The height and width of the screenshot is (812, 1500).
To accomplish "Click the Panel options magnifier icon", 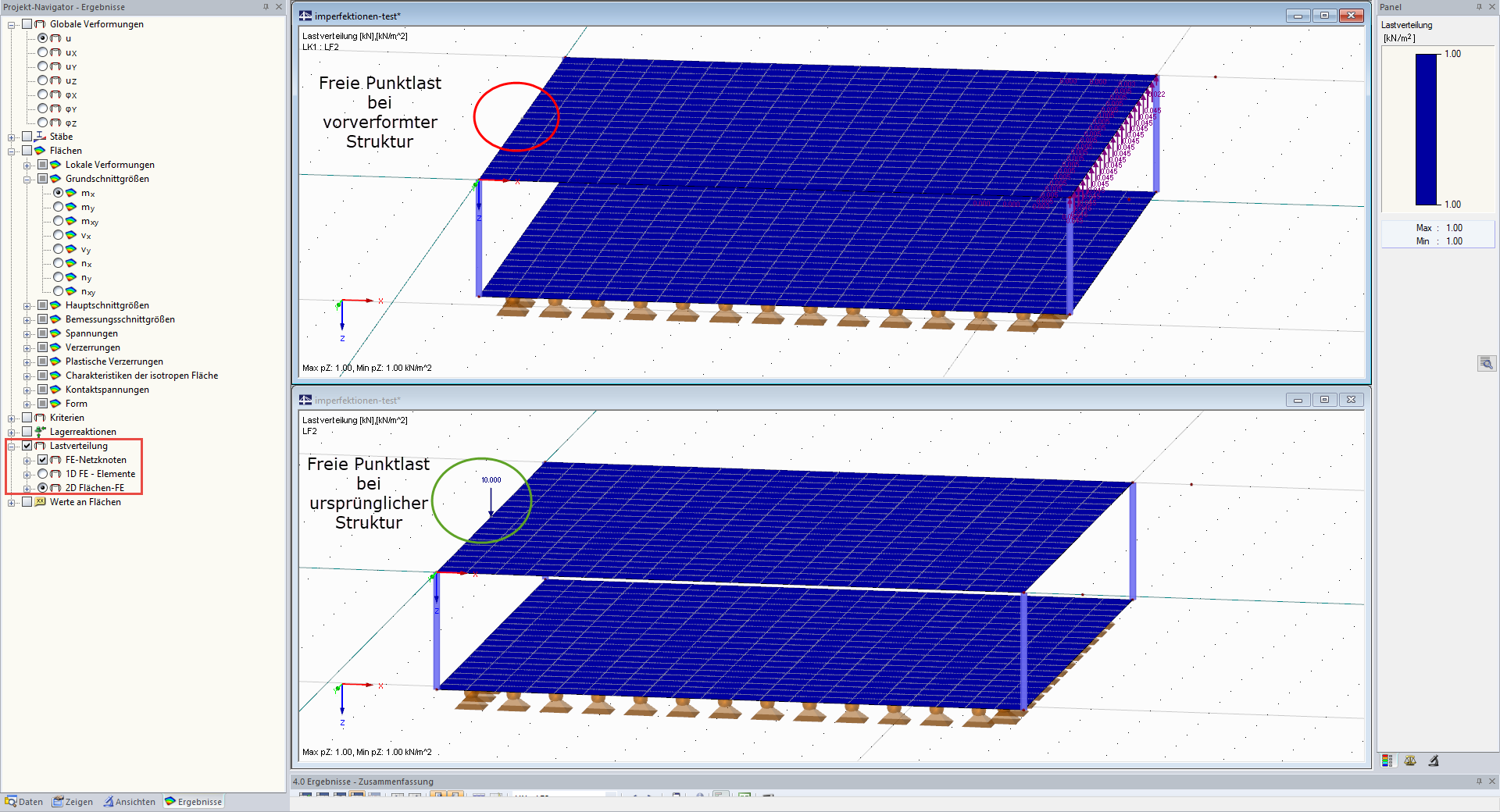I will pos(1486,363).
